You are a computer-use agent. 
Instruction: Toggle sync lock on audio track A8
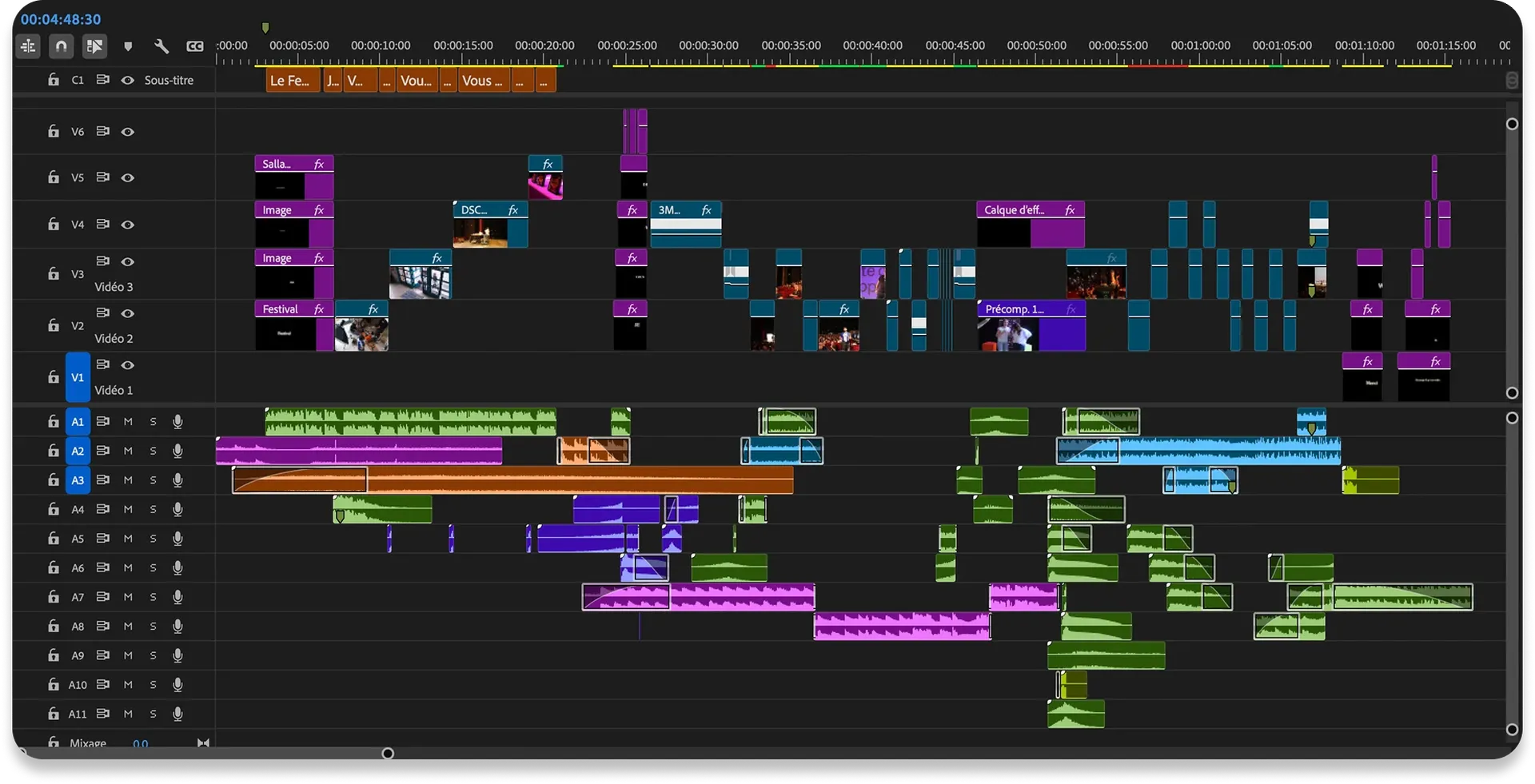point(103,626)
